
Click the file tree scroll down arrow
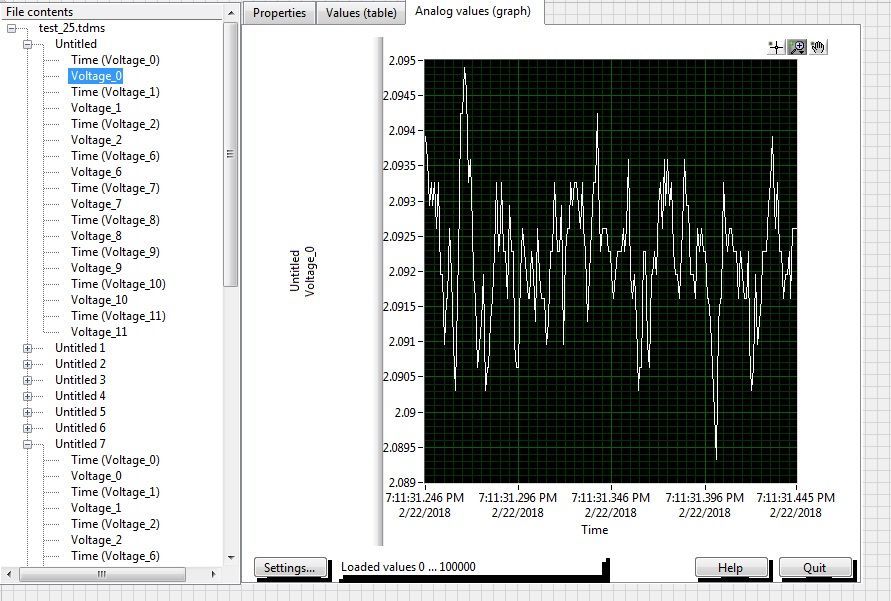231,558
